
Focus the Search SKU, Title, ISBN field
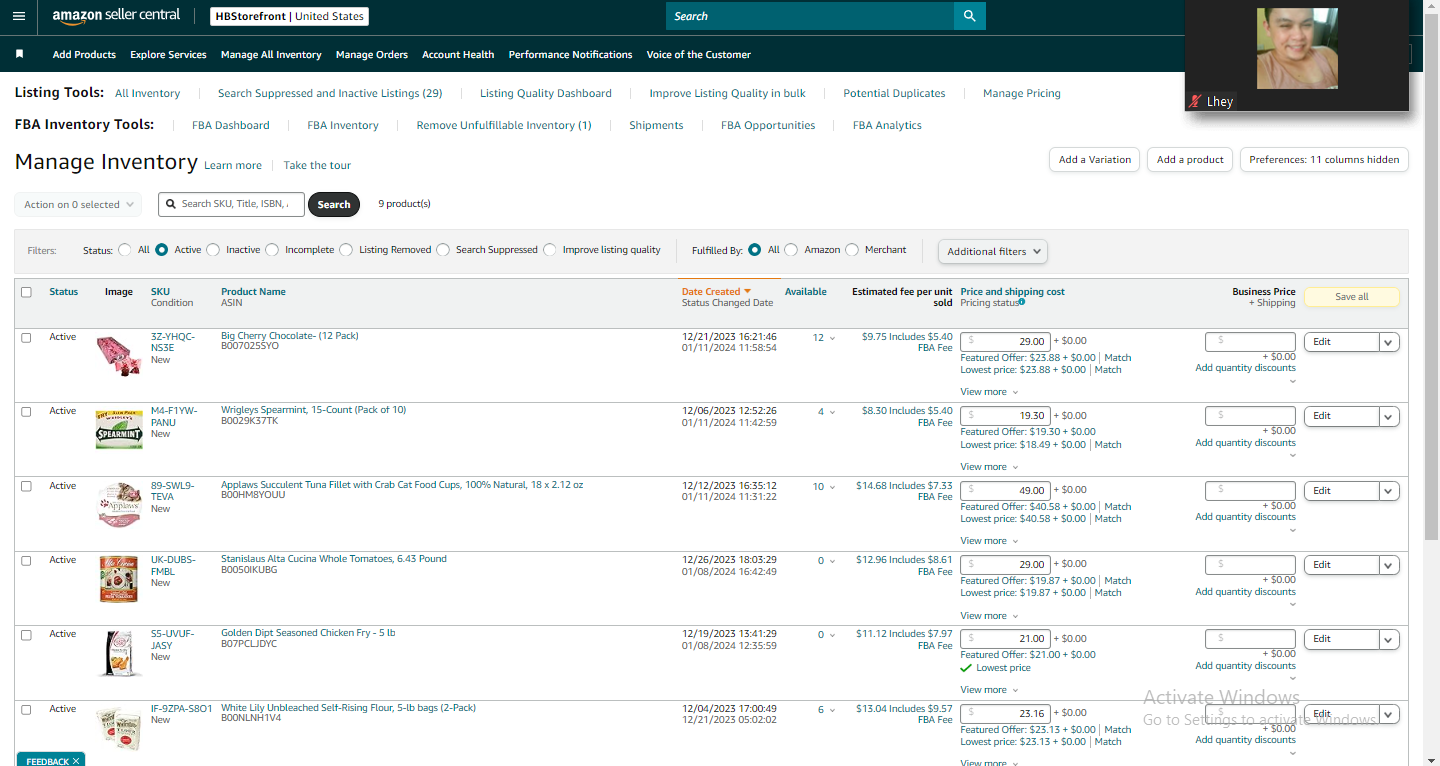232,204
